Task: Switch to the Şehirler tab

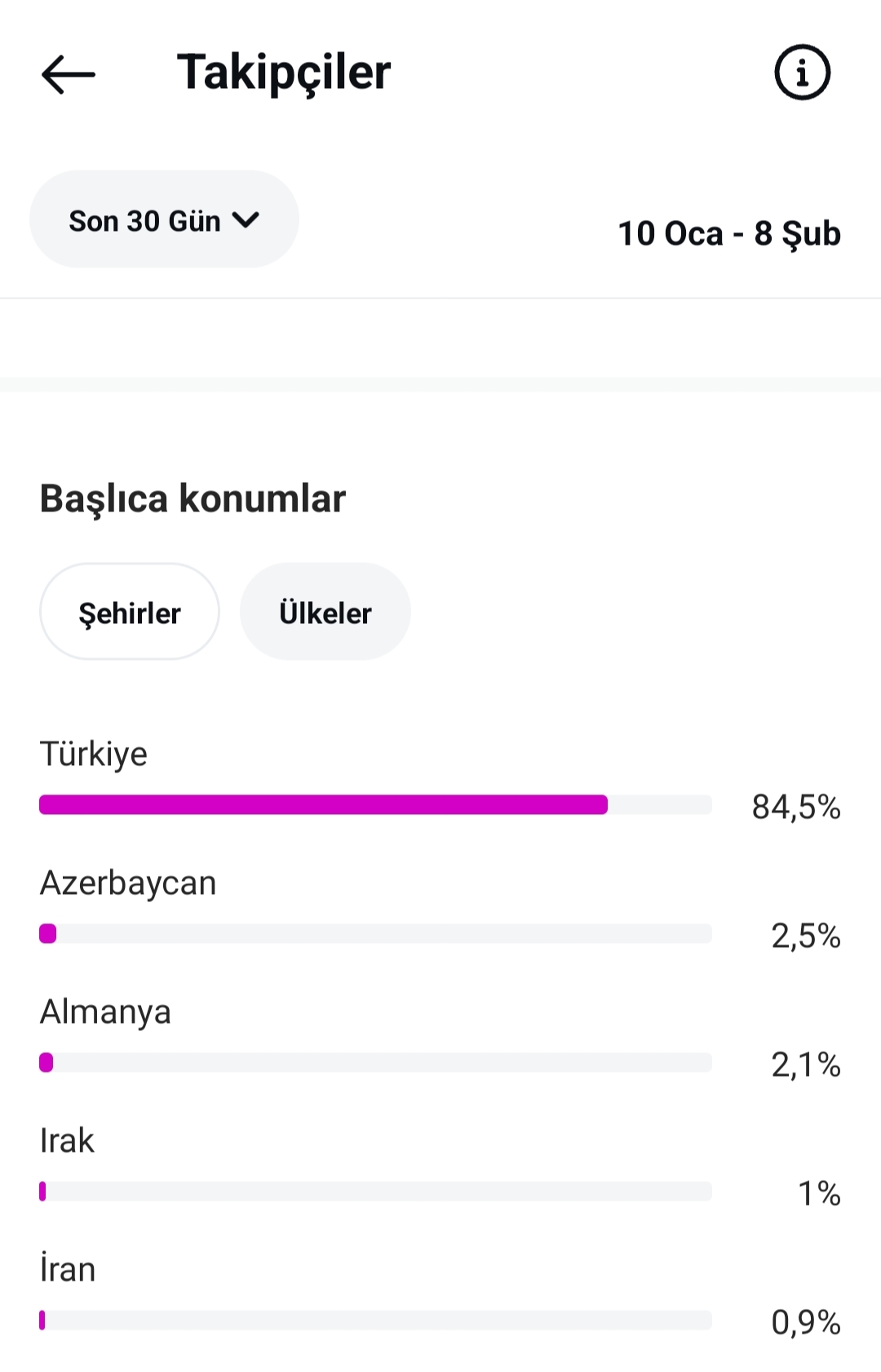Action: click(130, 612)
